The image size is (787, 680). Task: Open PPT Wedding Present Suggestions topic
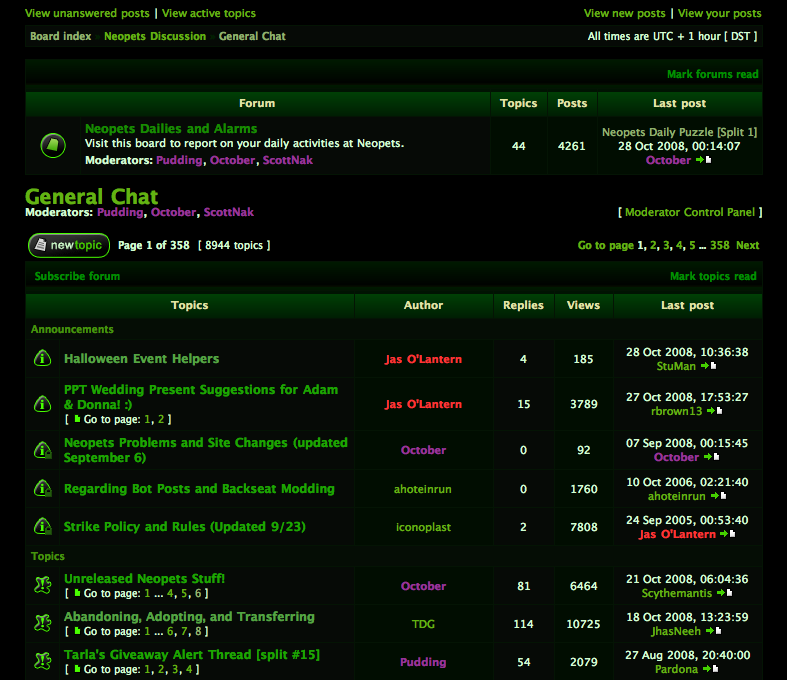tap(201, 397)
